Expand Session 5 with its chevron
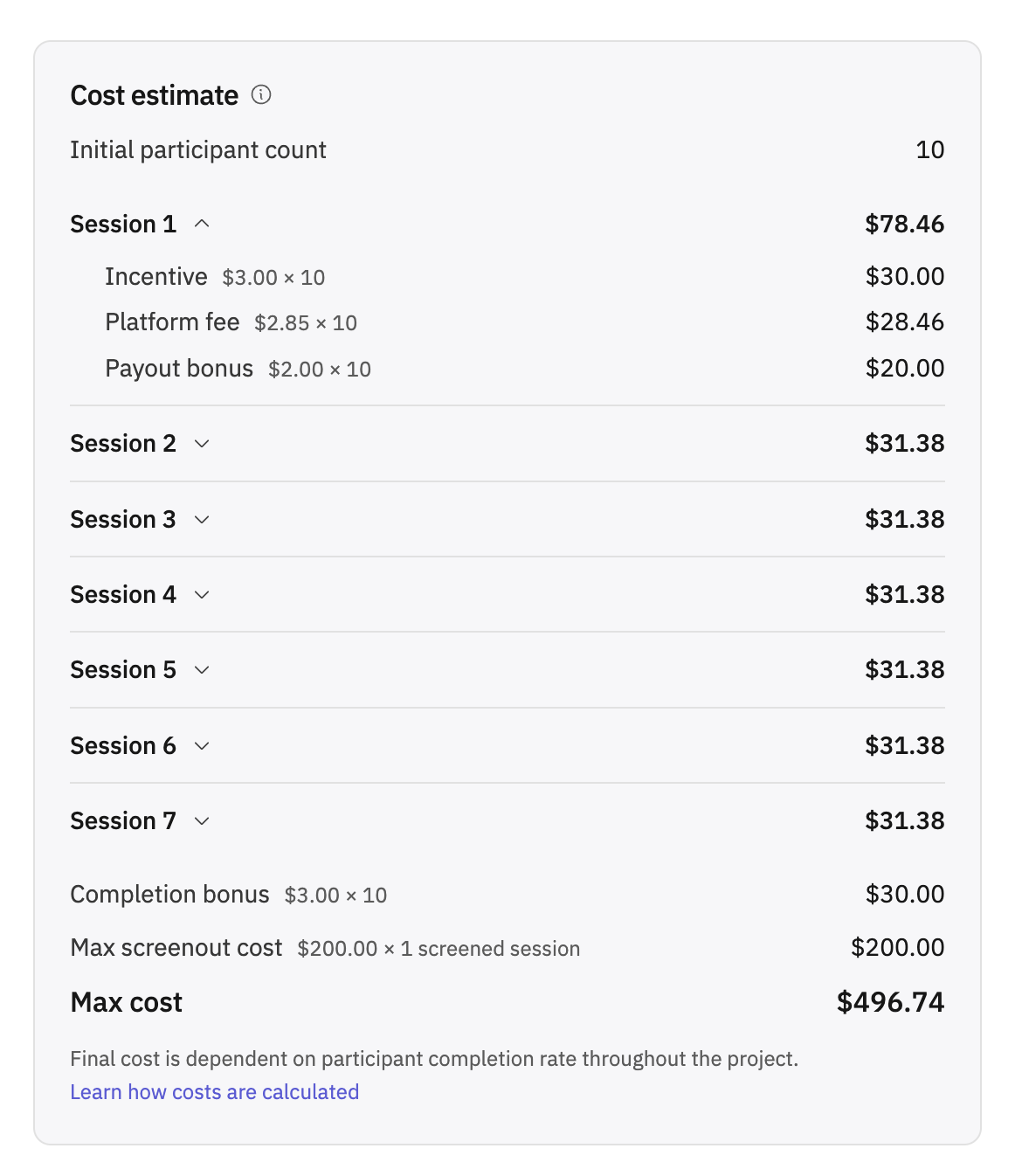 click(x=202, y=670)
